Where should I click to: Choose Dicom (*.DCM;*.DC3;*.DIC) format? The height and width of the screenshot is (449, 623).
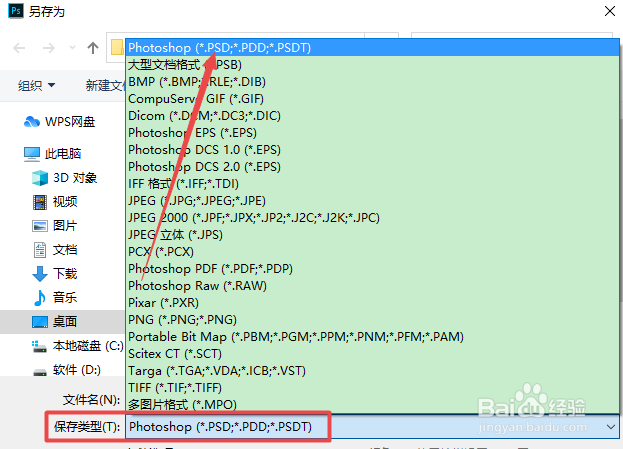click(372, 116)
